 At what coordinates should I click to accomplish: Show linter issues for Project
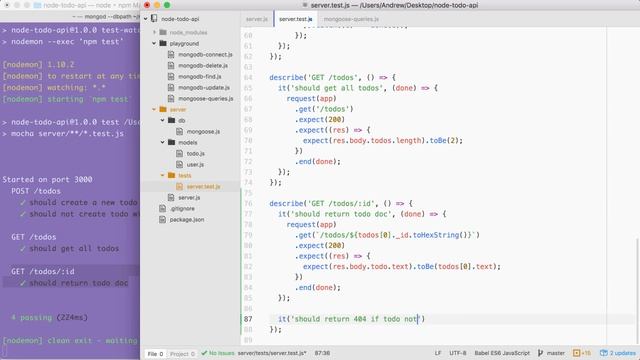182,354
